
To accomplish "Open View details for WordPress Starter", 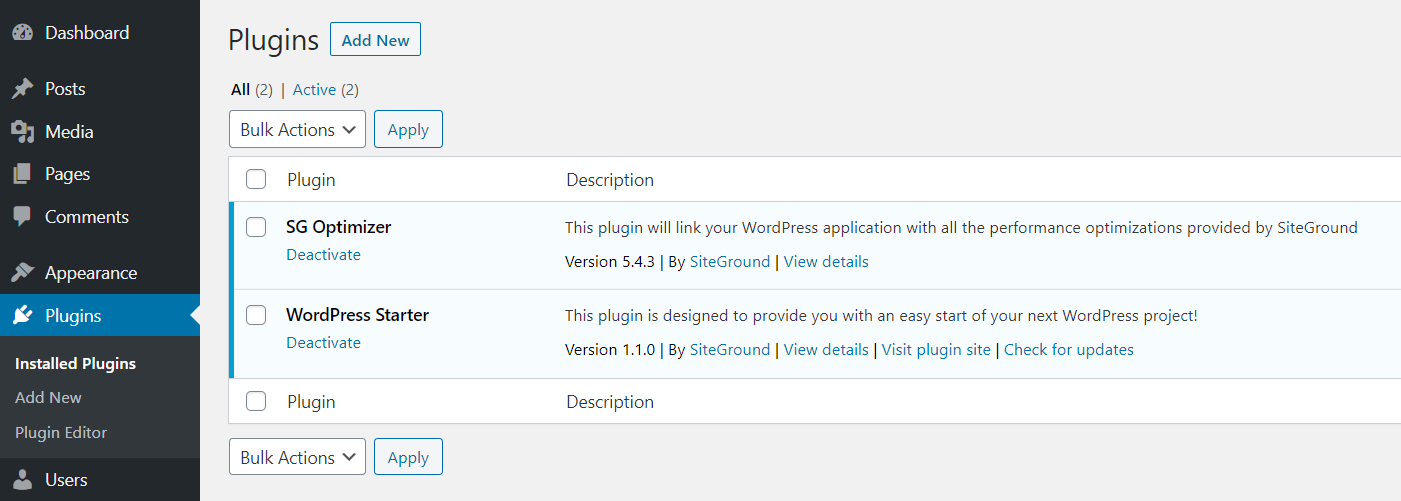I will [826, 350].
